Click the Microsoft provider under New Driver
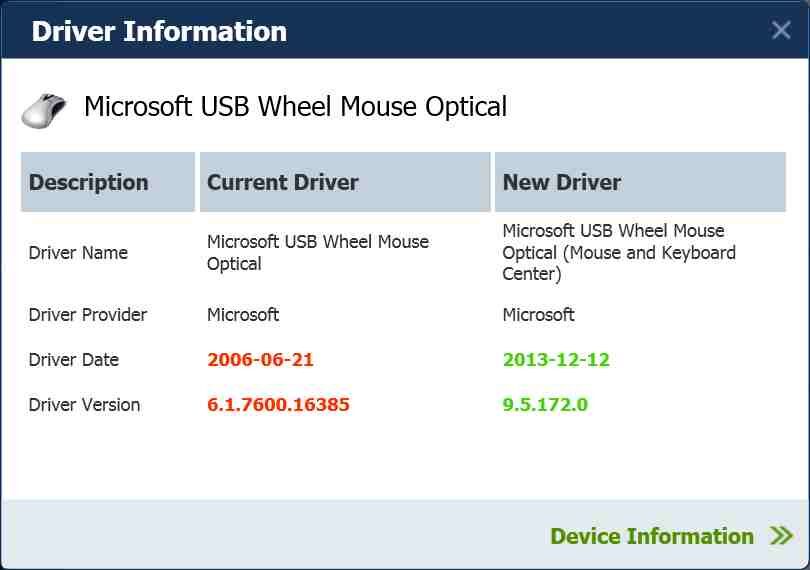 tap(539, 315)
